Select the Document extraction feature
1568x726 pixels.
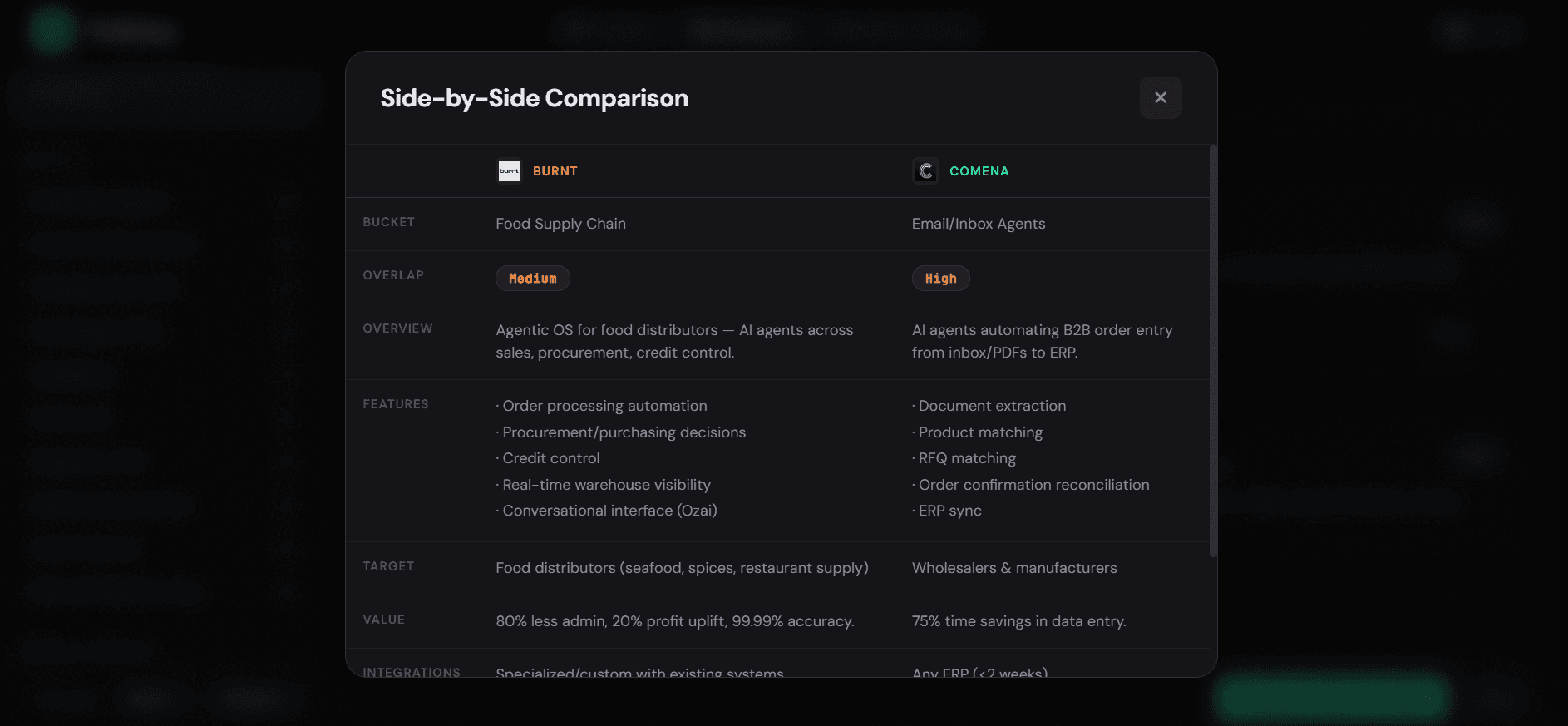coord(989,406)
